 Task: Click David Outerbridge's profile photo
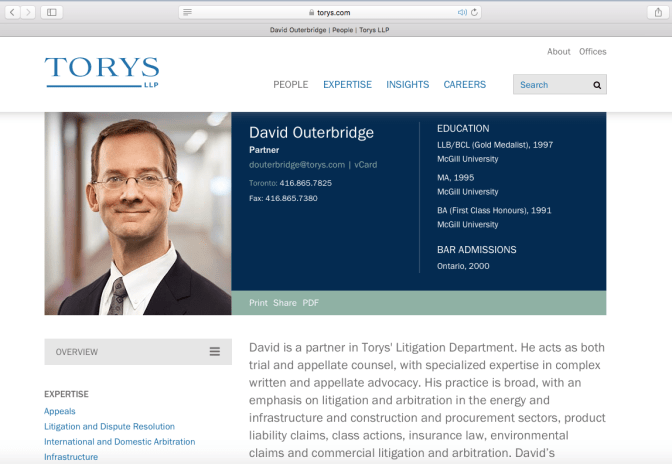point(138,213)
